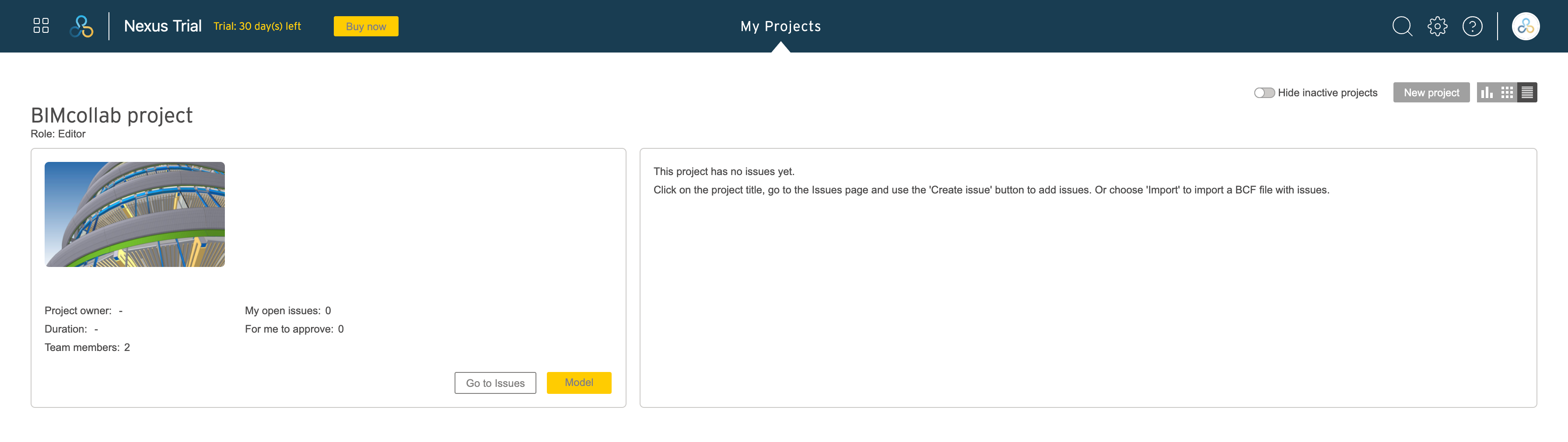Click 'Hide inactive projects' label text
The width and height of the screenshot is (1568, 442).
pos(1327,92)
